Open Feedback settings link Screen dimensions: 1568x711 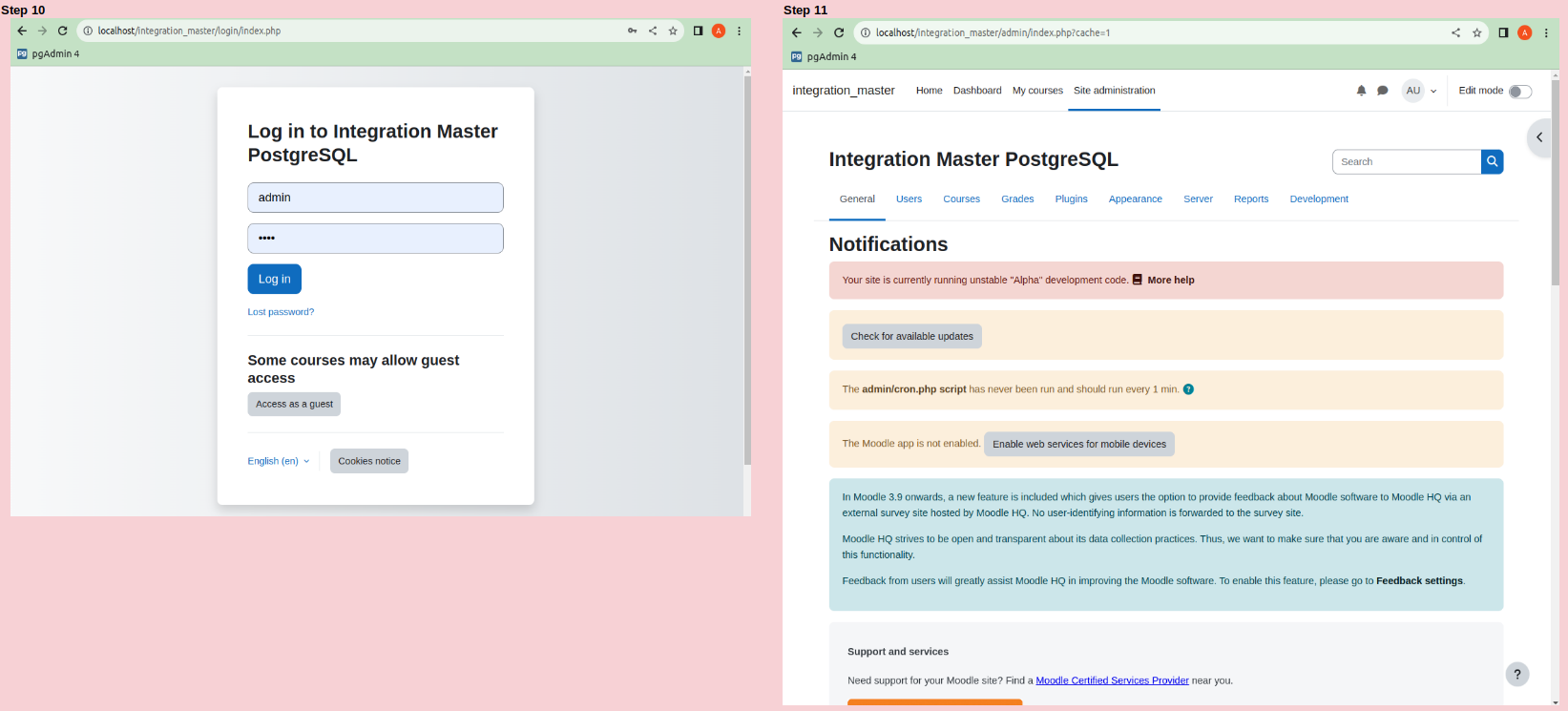(x=1419, y=580)
